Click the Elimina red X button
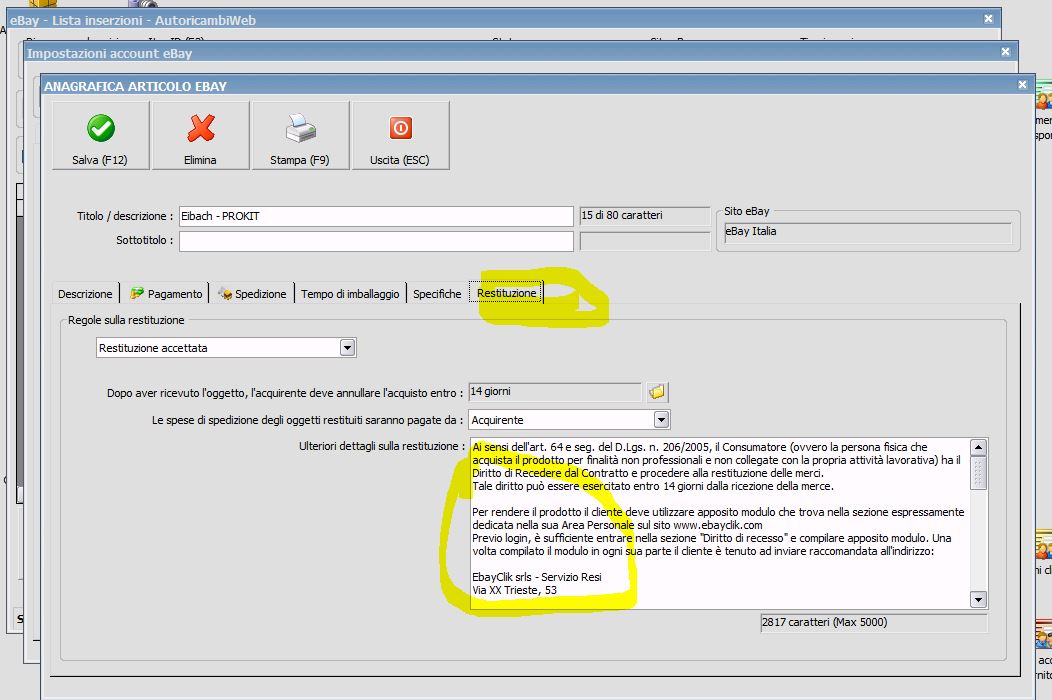 click(x=201, y=136)
